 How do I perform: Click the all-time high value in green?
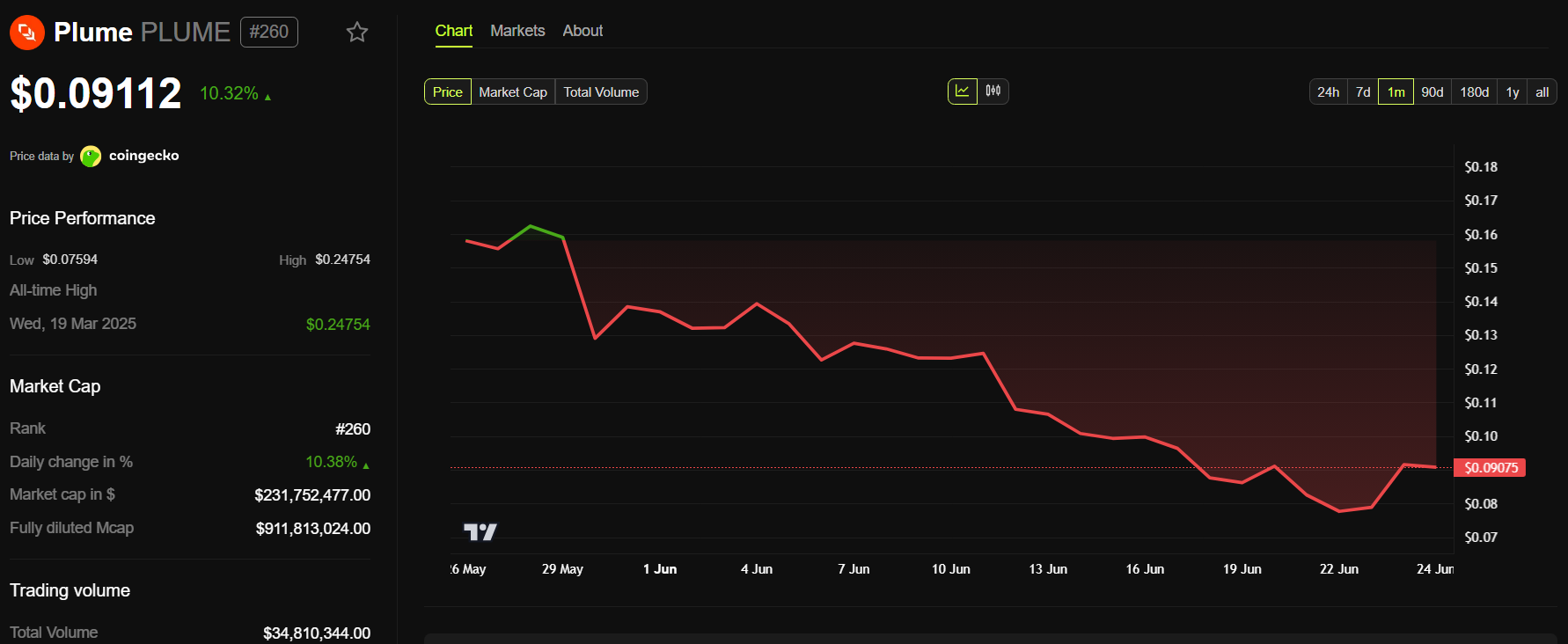click(338, 325)
